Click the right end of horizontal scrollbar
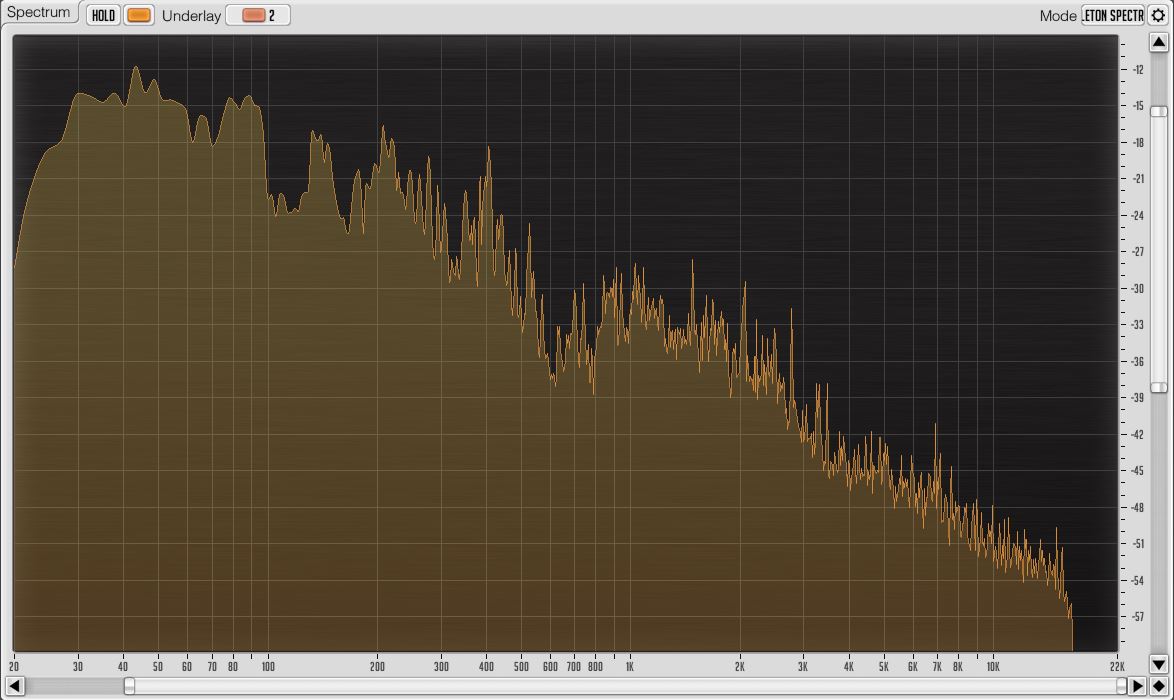 (1121, 686)
